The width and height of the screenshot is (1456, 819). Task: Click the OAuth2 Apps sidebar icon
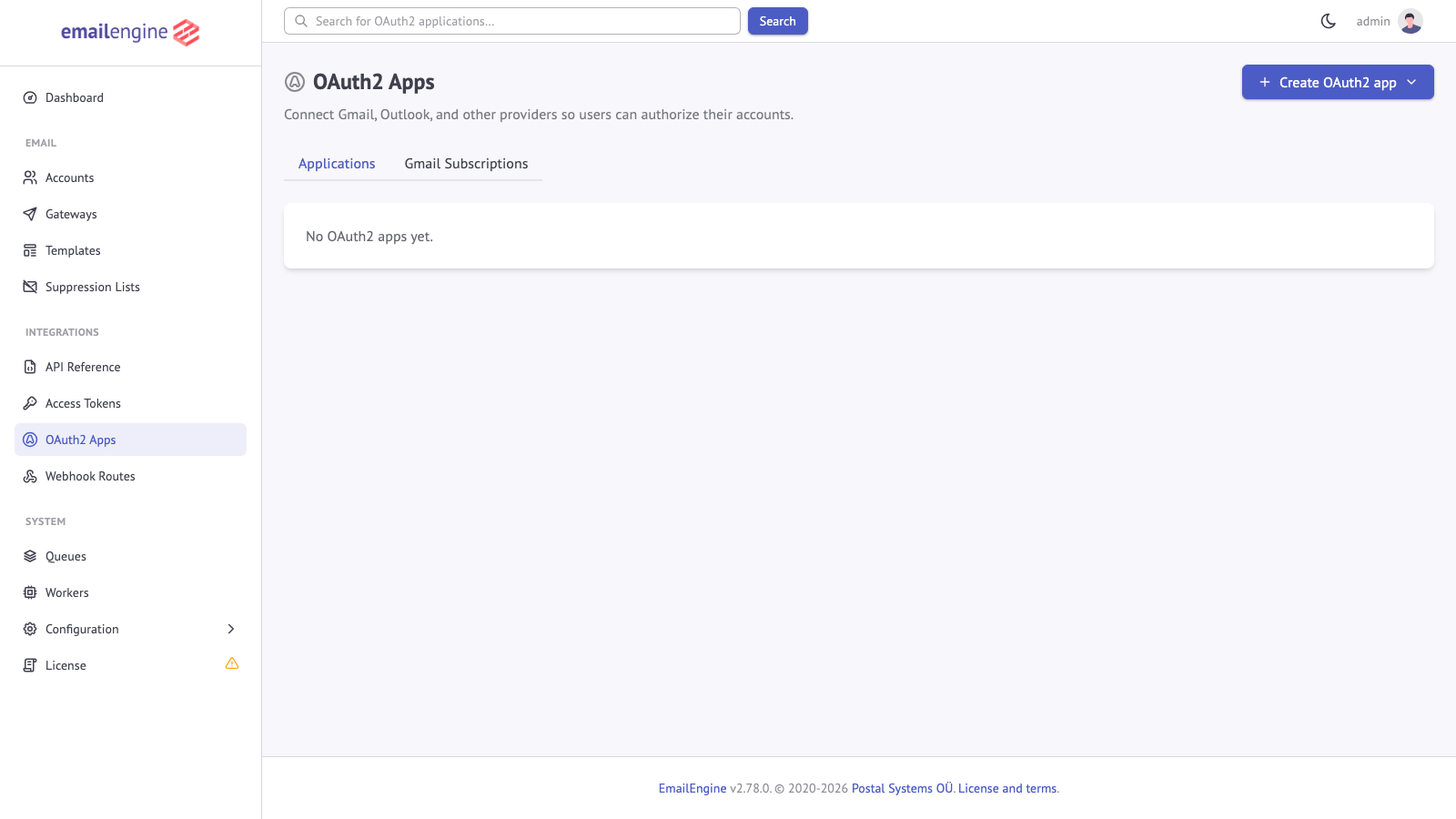[30, 440]
